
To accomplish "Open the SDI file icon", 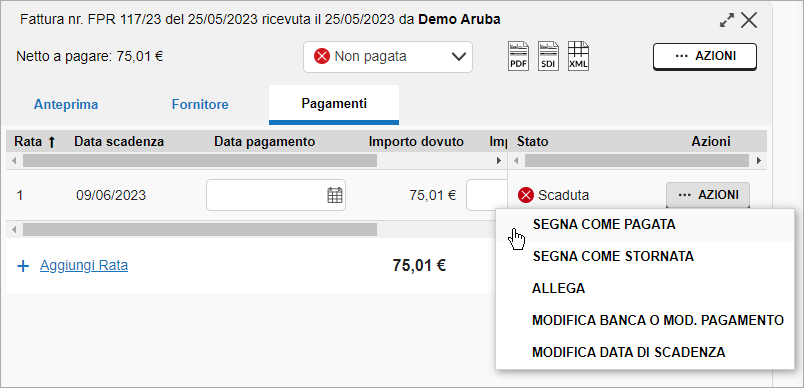I will point(548,56).
